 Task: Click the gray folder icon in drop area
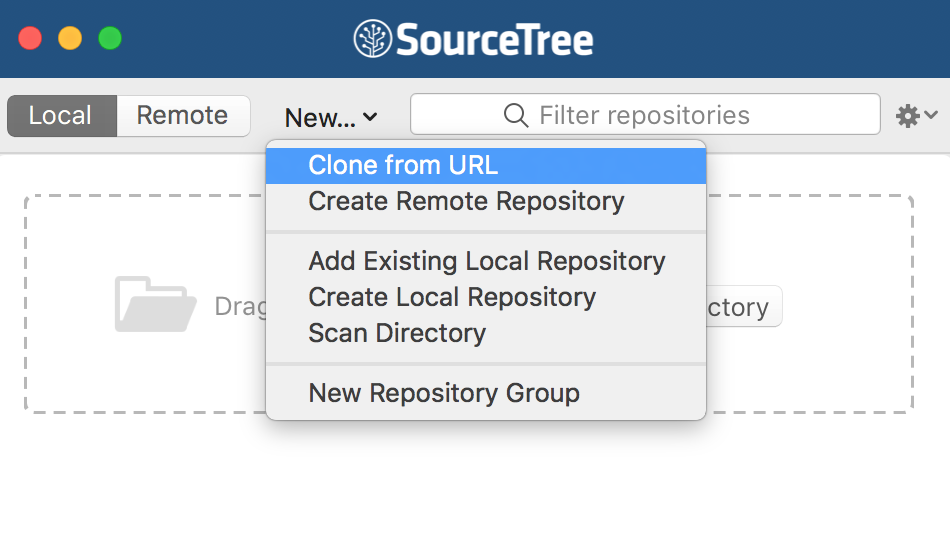(155, 305)
